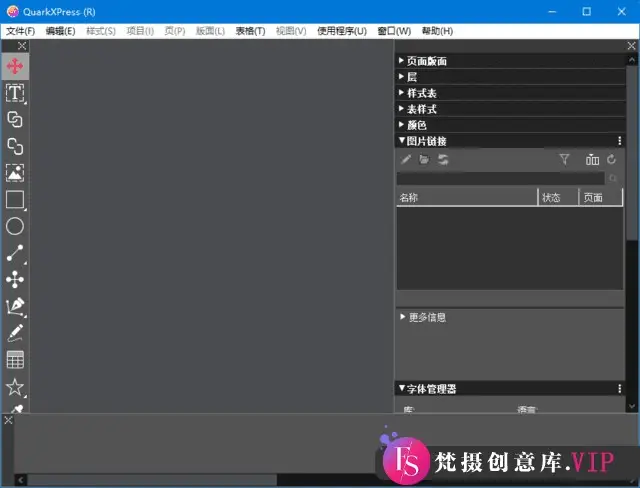Select the Item (move) tool

point(15,67)
